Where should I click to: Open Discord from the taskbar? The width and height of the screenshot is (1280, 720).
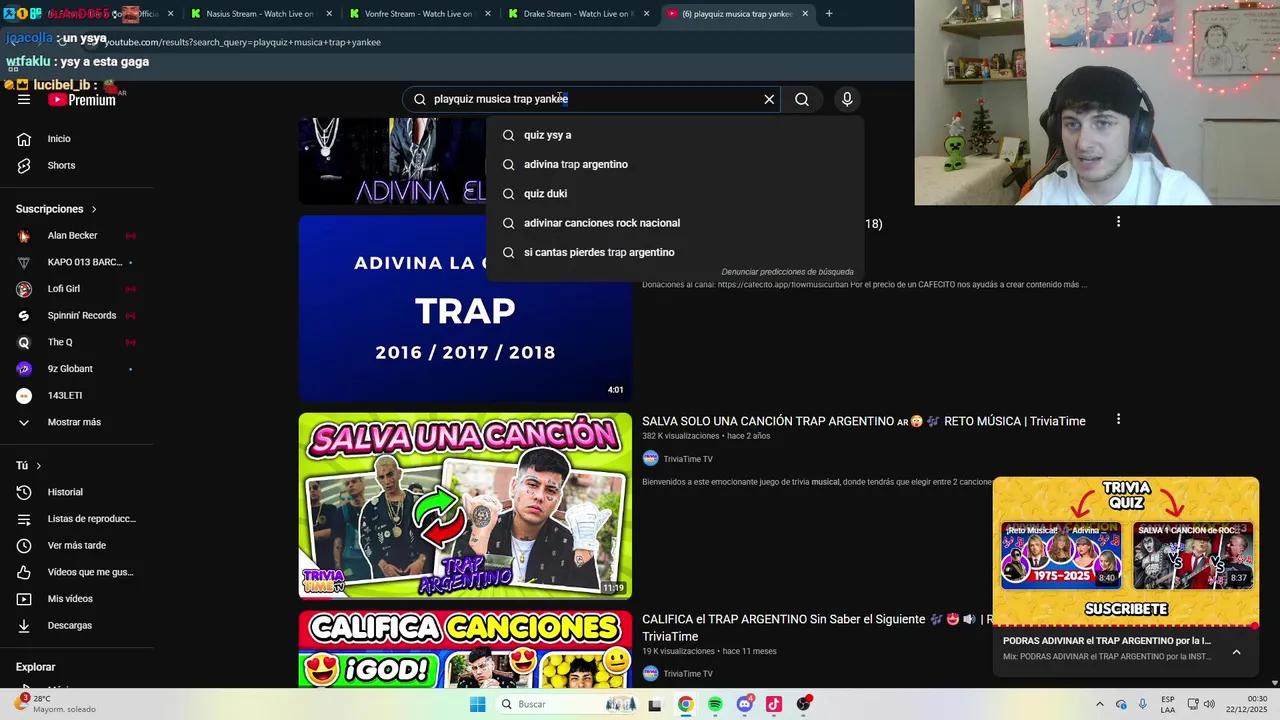[745, 704]
